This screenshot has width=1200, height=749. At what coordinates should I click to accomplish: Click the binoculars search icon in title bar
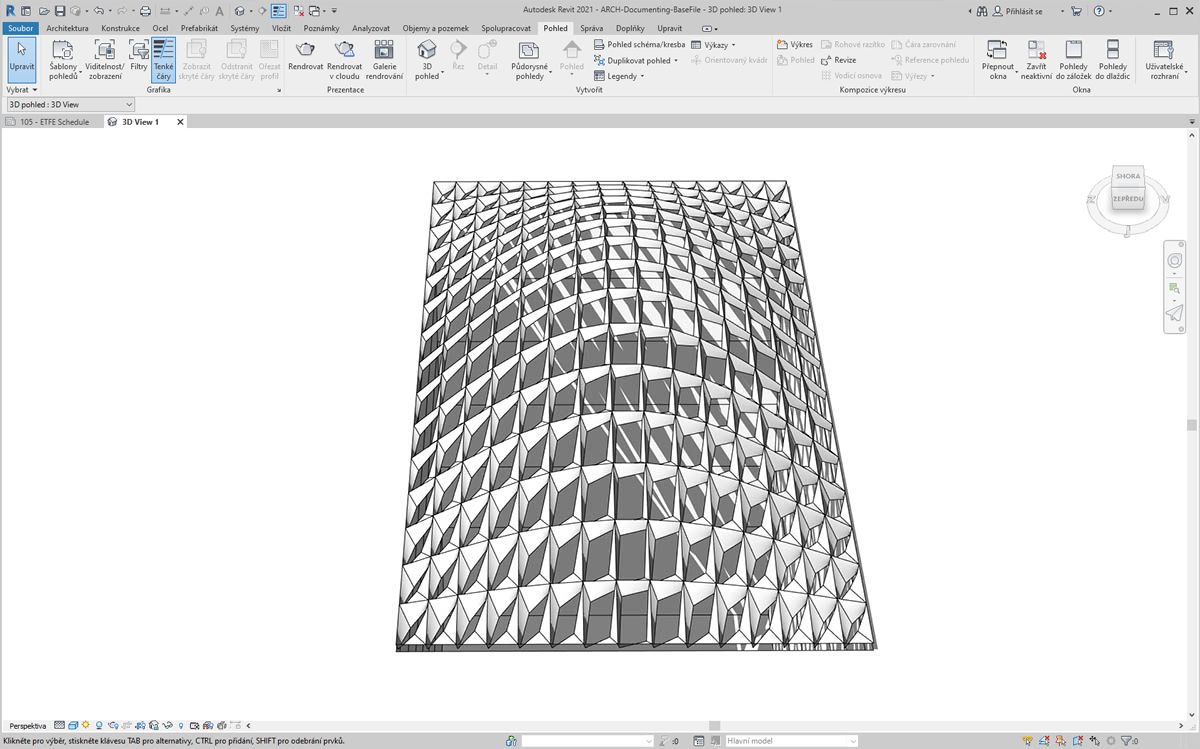(x=982, y=11)
